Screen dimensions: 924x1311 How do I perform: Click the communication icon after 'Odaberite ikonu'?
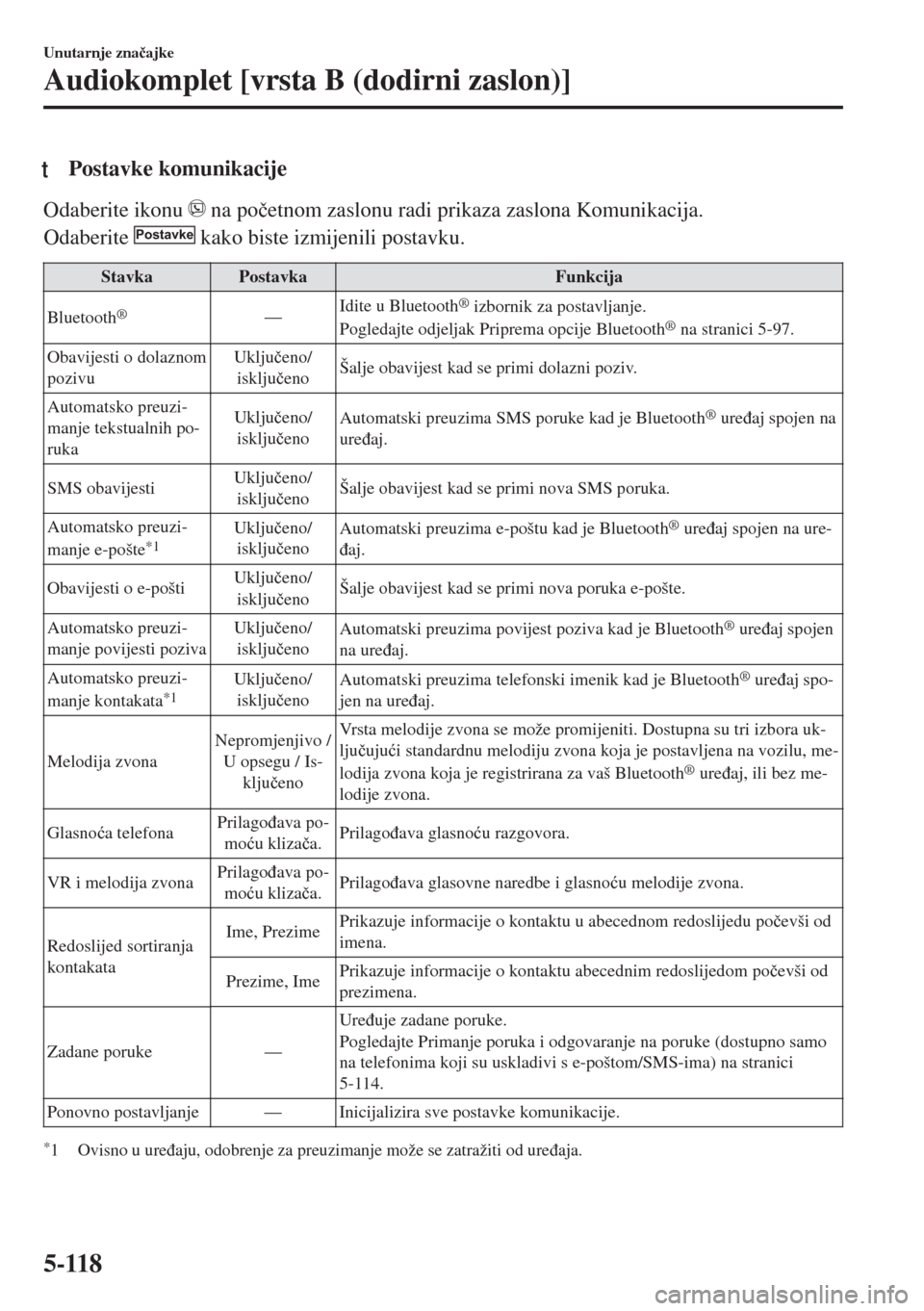(198, 208)
